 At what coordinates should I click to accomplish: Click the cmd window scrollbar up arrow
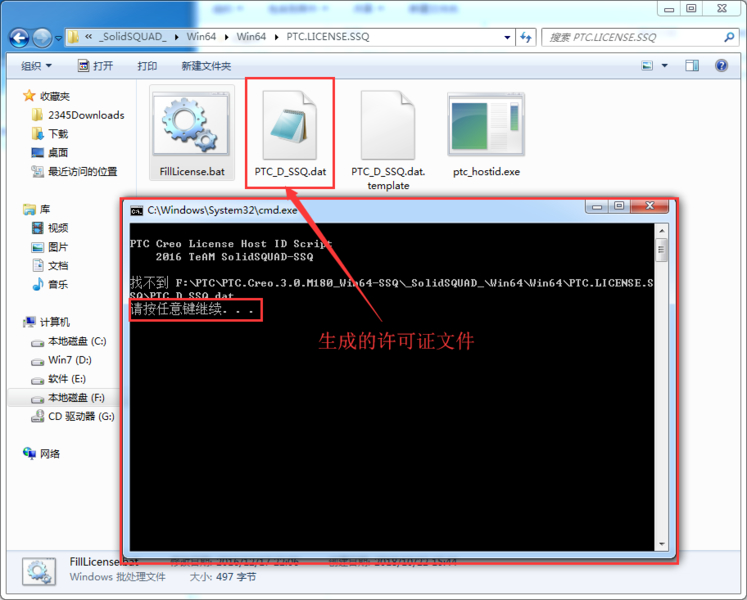[x=661, y=231]
